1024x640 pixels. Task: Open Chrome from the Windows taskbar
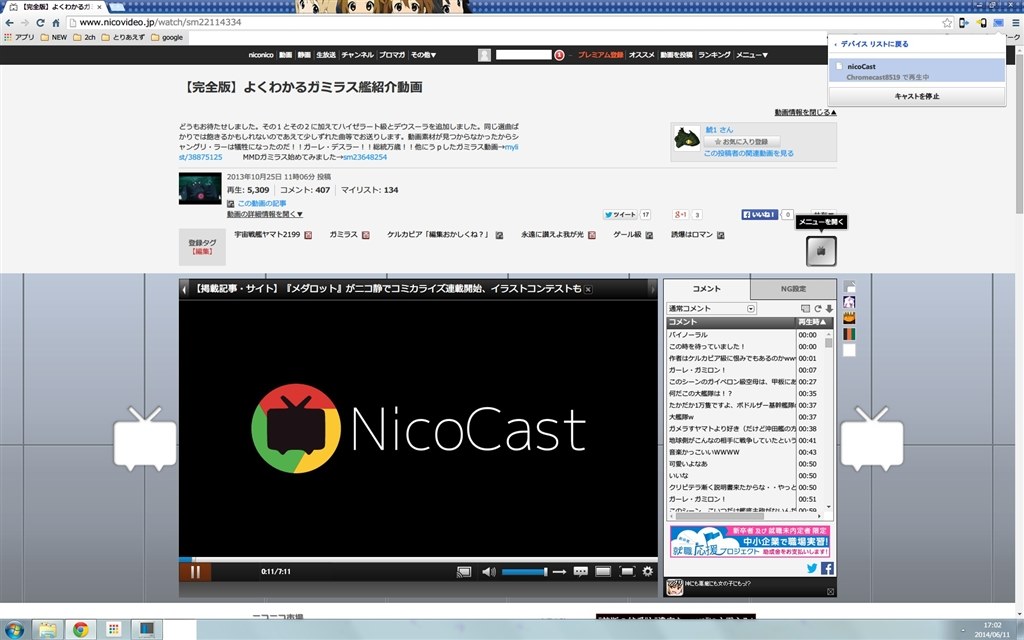[81, 630]
